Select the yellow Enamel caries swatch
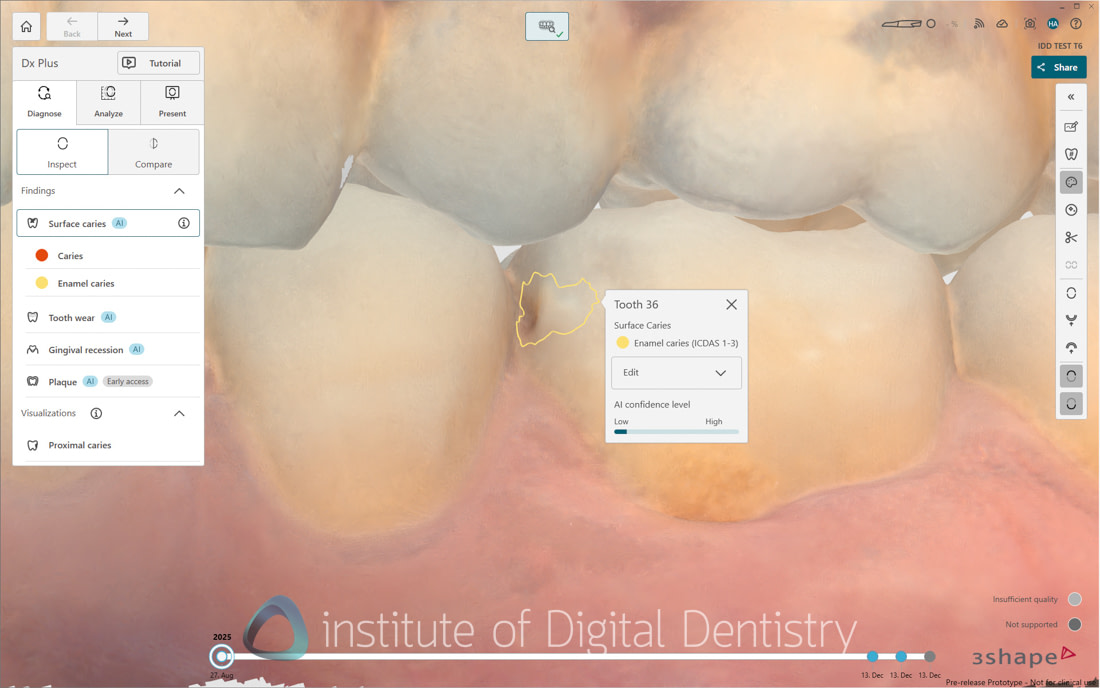The image size is (1100, 688). pos(42,282)
